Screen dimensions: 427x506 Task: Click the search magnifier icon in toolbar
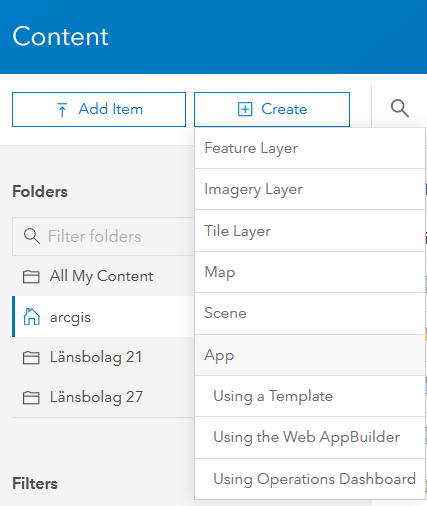(400, 108)
